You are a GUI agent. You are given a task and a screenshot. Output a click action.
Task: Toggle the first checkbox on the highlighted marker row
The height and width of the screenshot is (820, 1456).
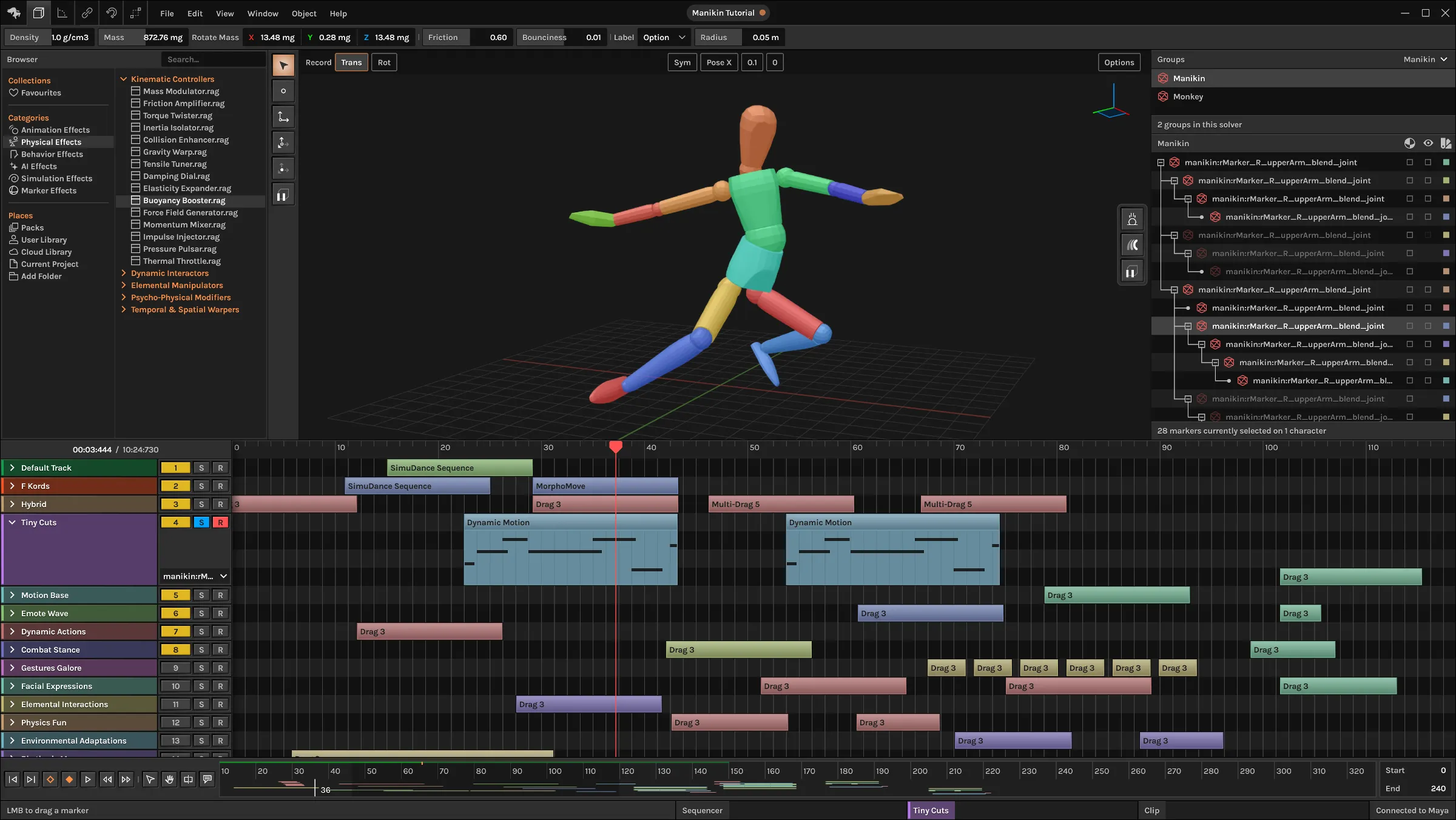(1410, 326)
